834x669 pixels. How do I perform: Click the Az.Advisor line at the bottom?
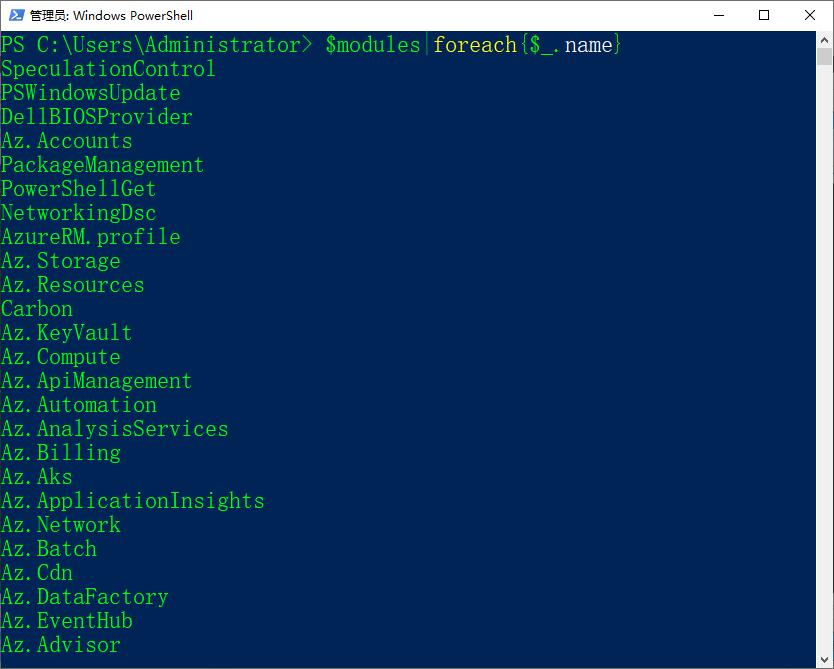pos(60,644)
